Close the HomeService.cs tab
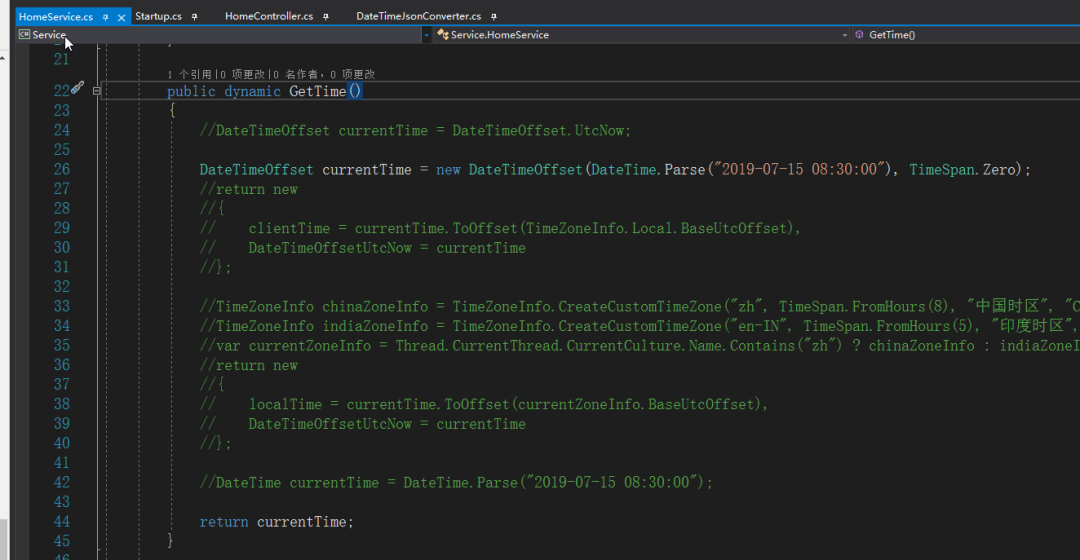This screenshot has width=1080, height=560. click(120, 16)
